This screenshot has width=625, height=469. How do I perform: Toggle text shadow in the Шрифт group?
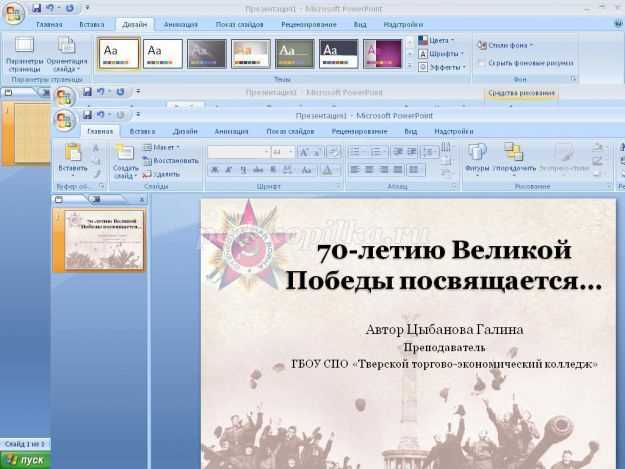[x=273, y=170]
